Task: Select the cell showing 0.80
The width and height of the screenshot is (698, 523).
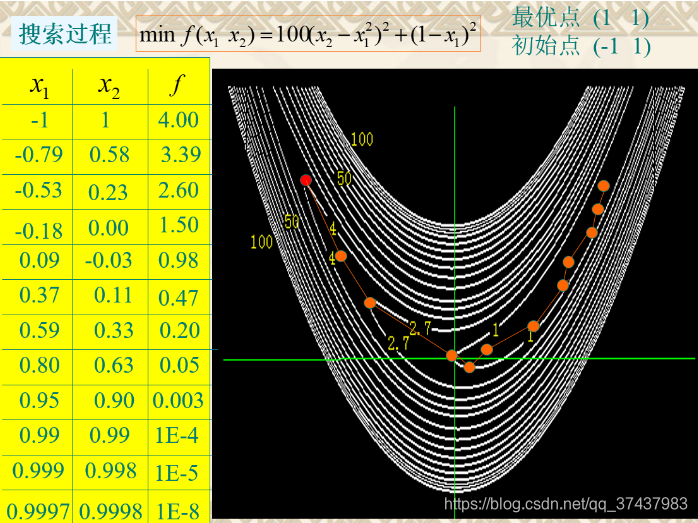Action: pyautogui.click(x=40, y=365)
